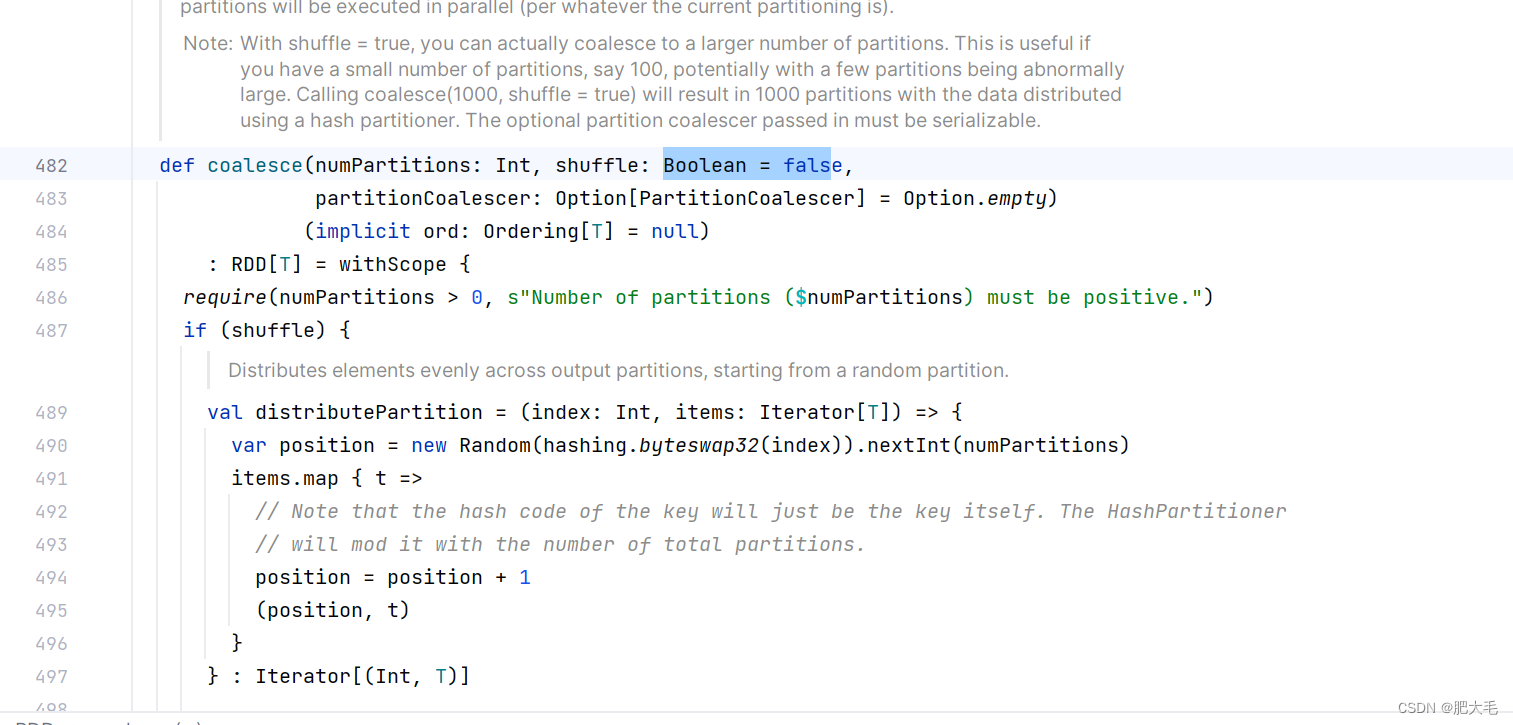Click line number 497 in the gutter

pos(51,677)
